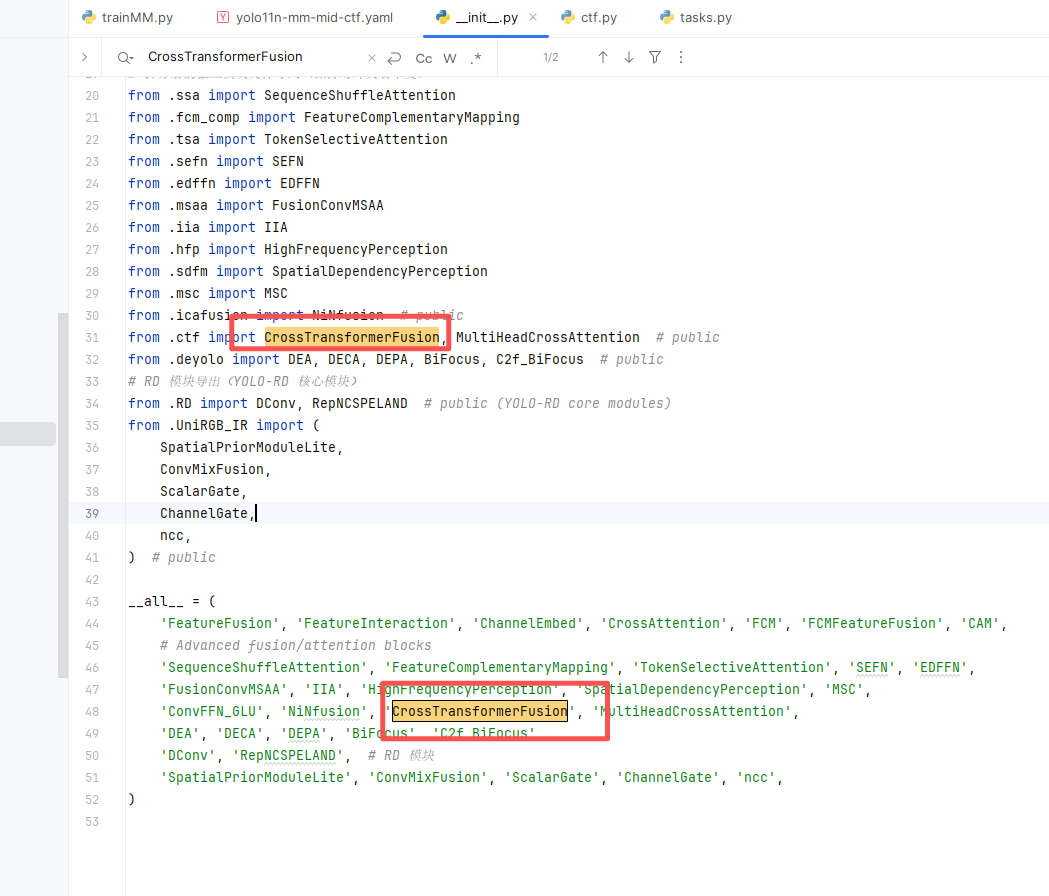
Task: Click 'FeatureFusion' string on line 44
Action: pos(220,624)
